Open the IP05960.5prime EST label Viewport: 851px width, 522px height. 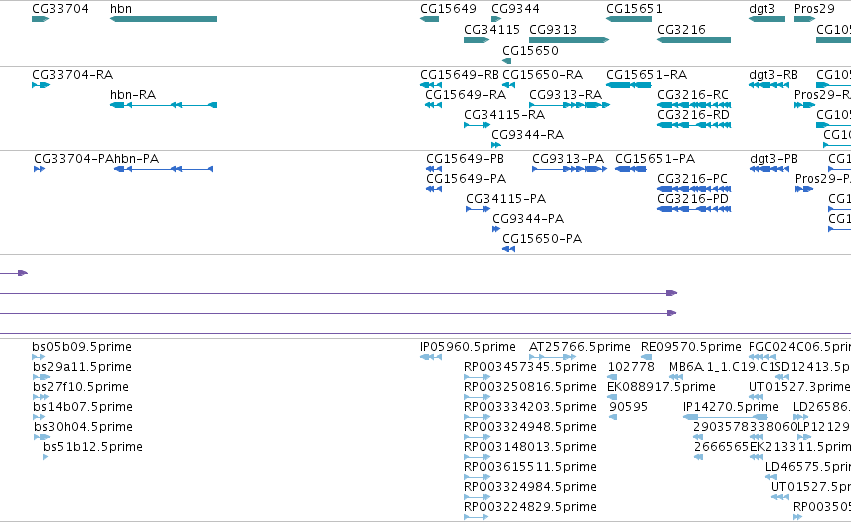point(468,347)
